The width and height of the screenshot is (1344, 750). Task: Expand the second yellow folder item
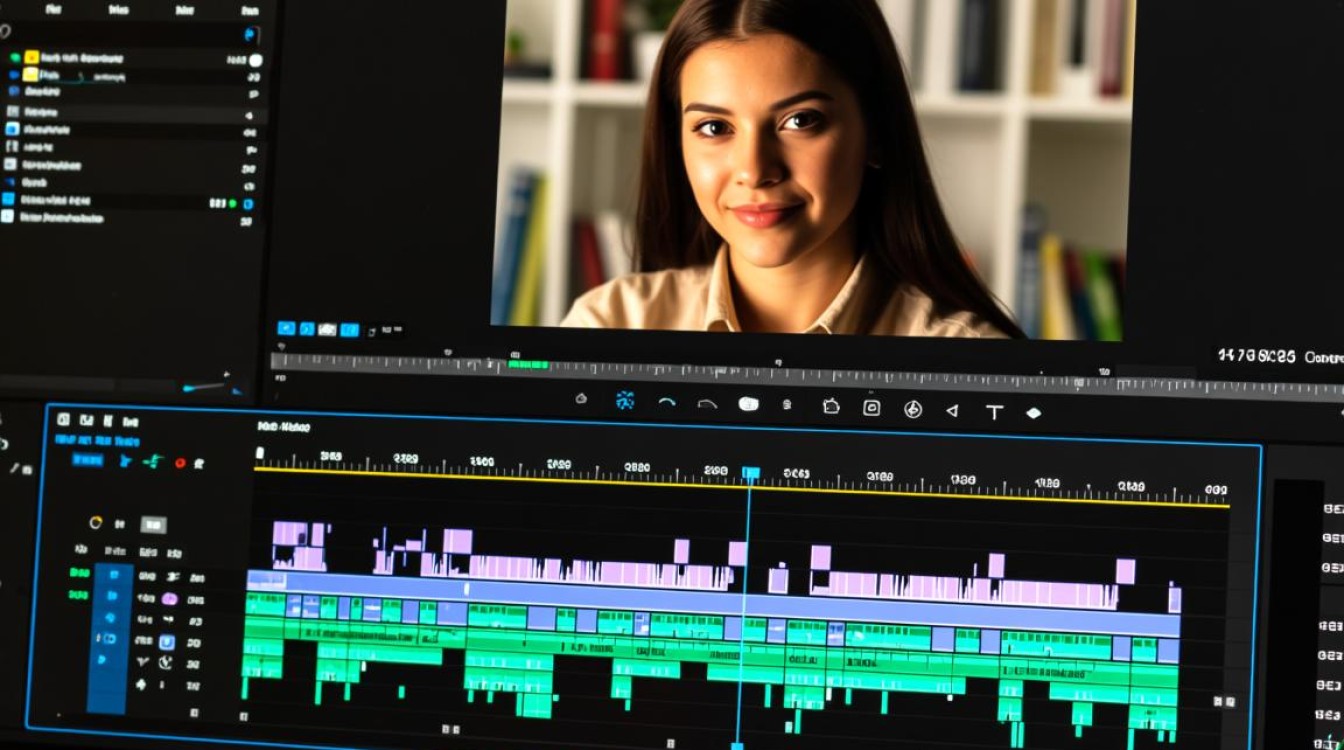coord(30,75)
